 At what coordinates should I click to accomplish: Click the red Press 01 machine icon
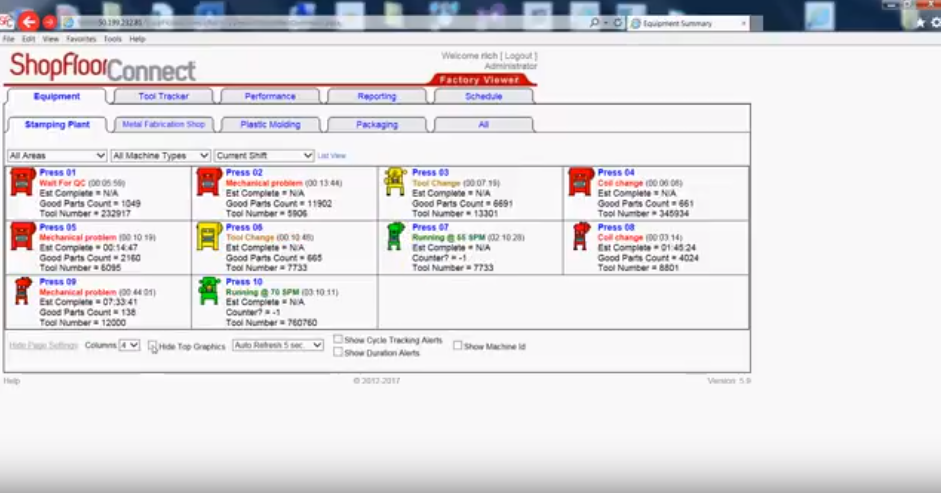pyautogui.click(x=22, y=182)
